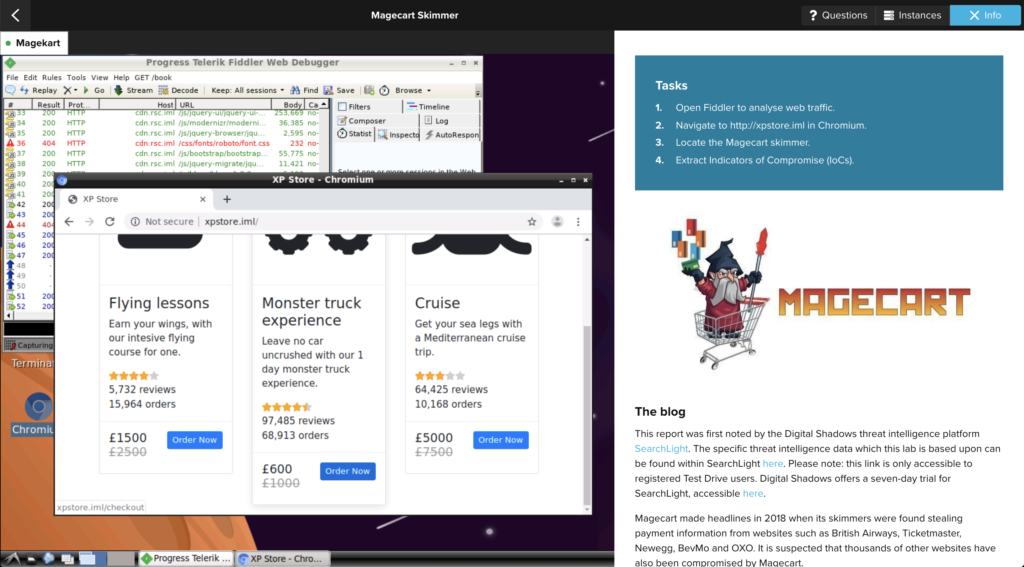Open Fiddler's Rules menu
The height and width of the screenshot is (567, 1024).
pos(52,77)
